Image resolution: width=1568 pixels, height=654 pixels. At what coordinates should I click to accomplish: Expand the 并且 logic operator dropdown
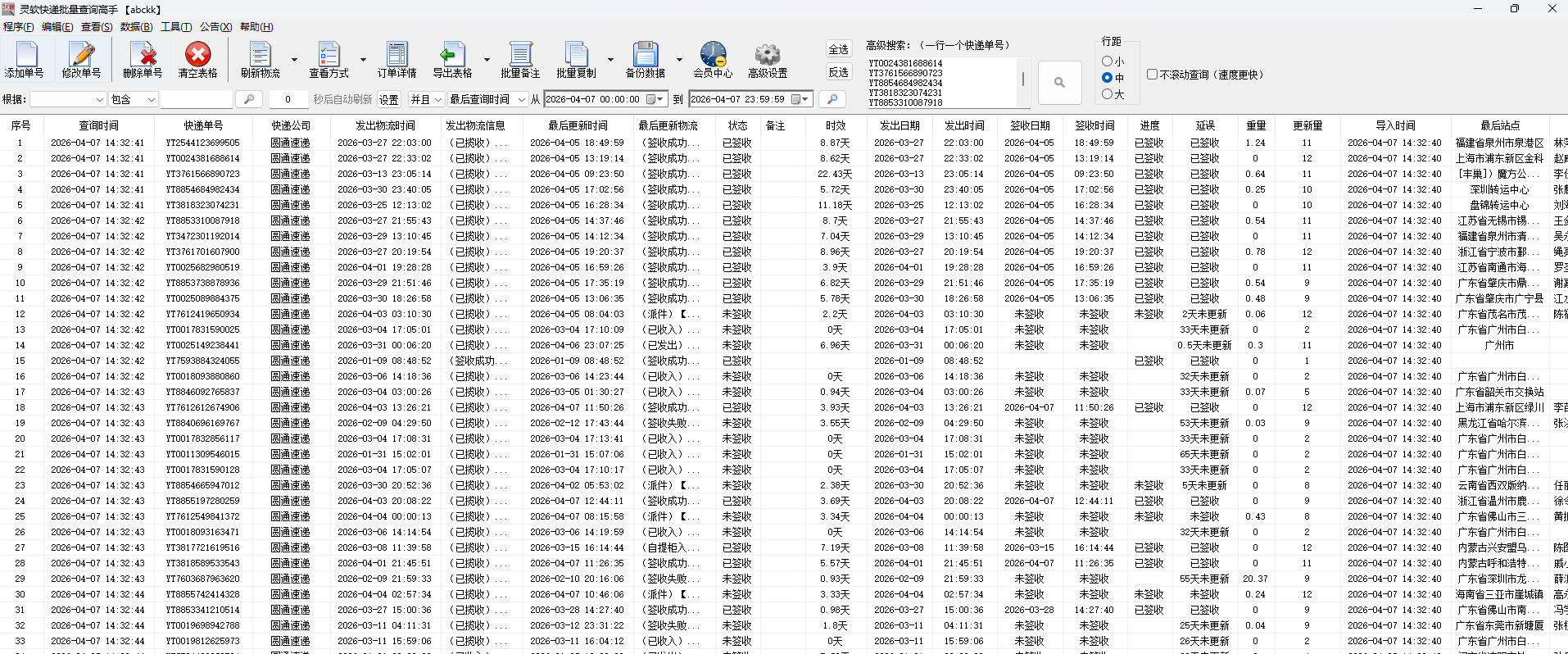[x=426, y=99]
